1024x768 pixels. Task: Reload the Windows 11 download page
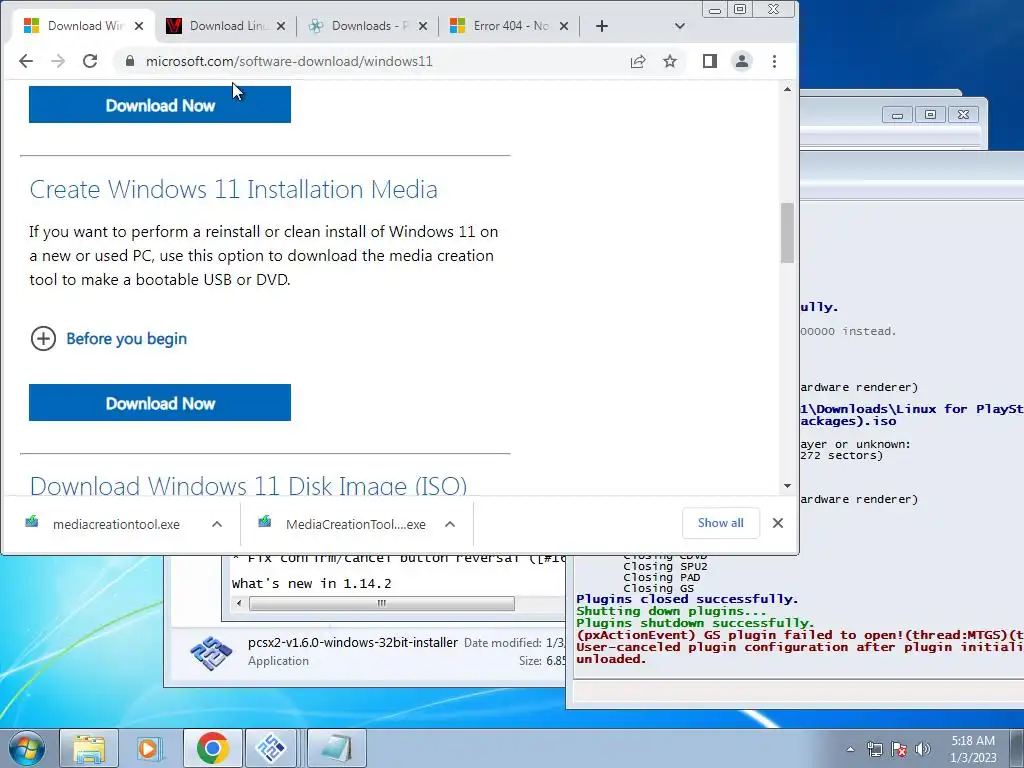point(90,61)
